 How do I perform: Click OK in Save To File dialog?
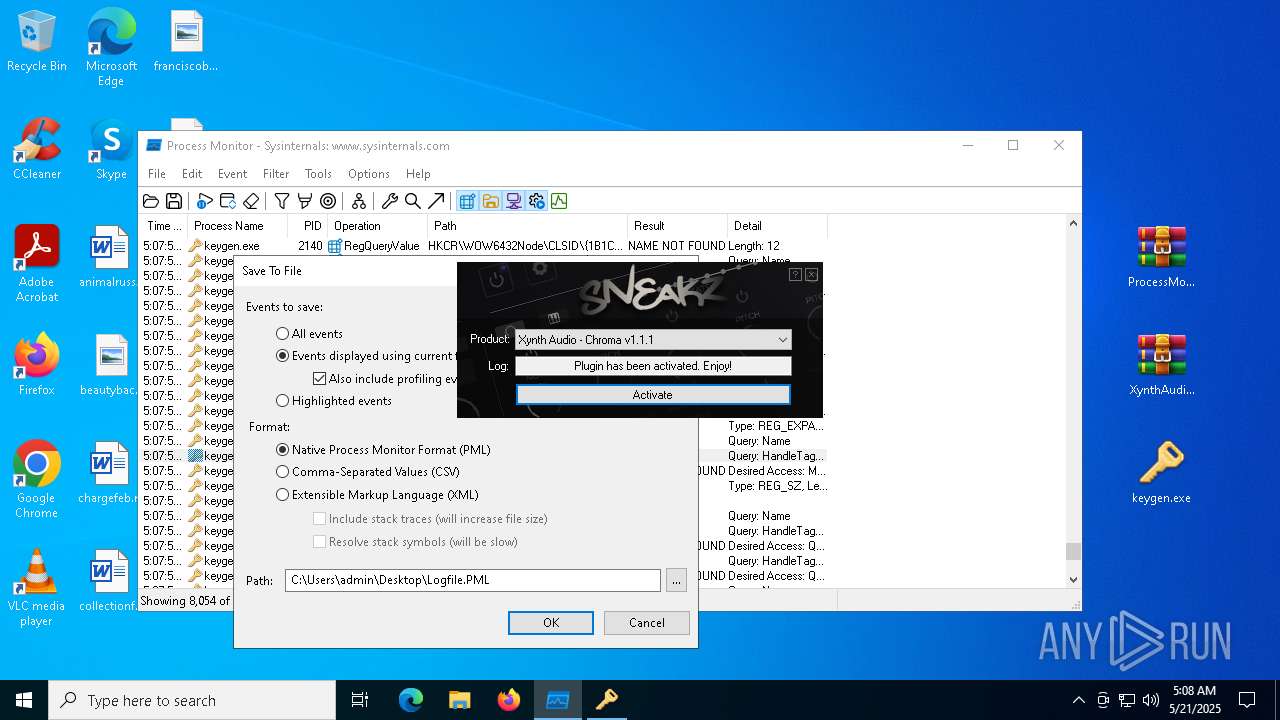(x=551, y=623)
